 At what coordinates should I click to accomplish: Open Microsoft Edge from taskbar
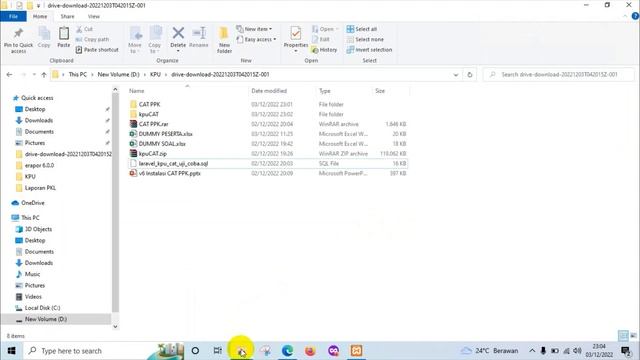pyautogui.click(x=287, y=351)
